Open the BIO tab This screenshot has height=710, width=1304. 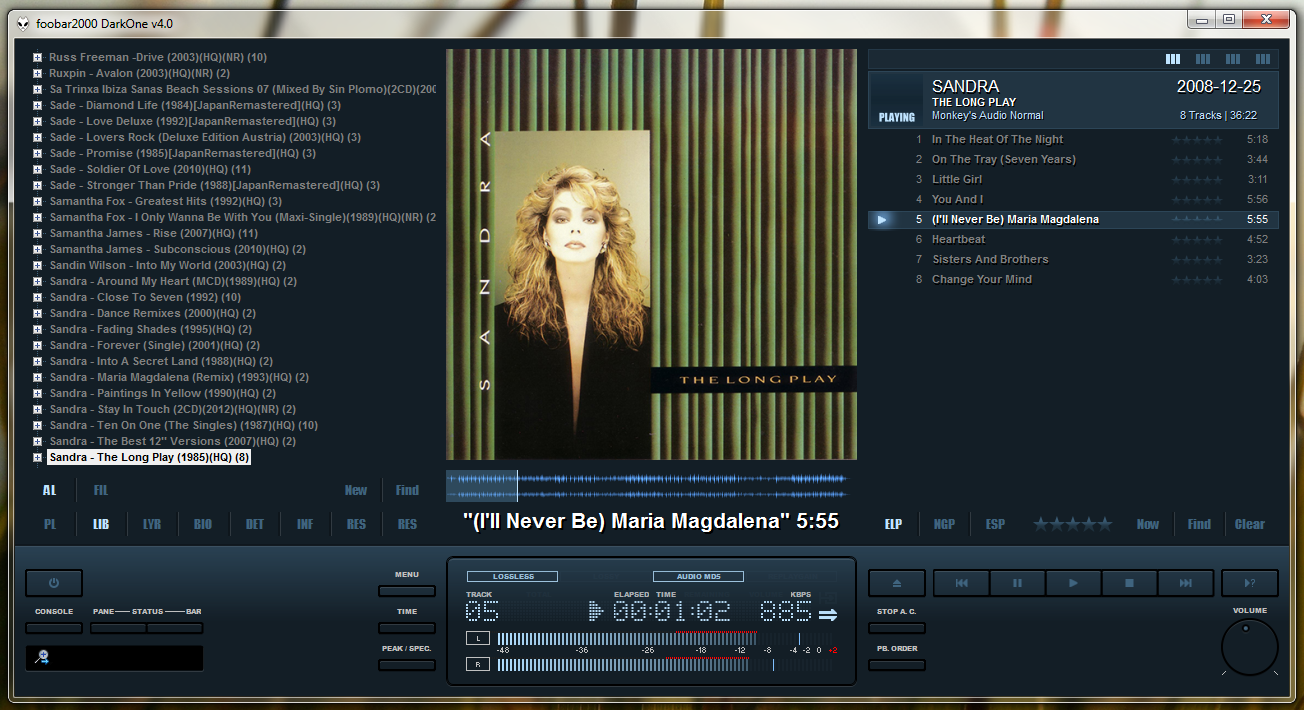[203, 524]
